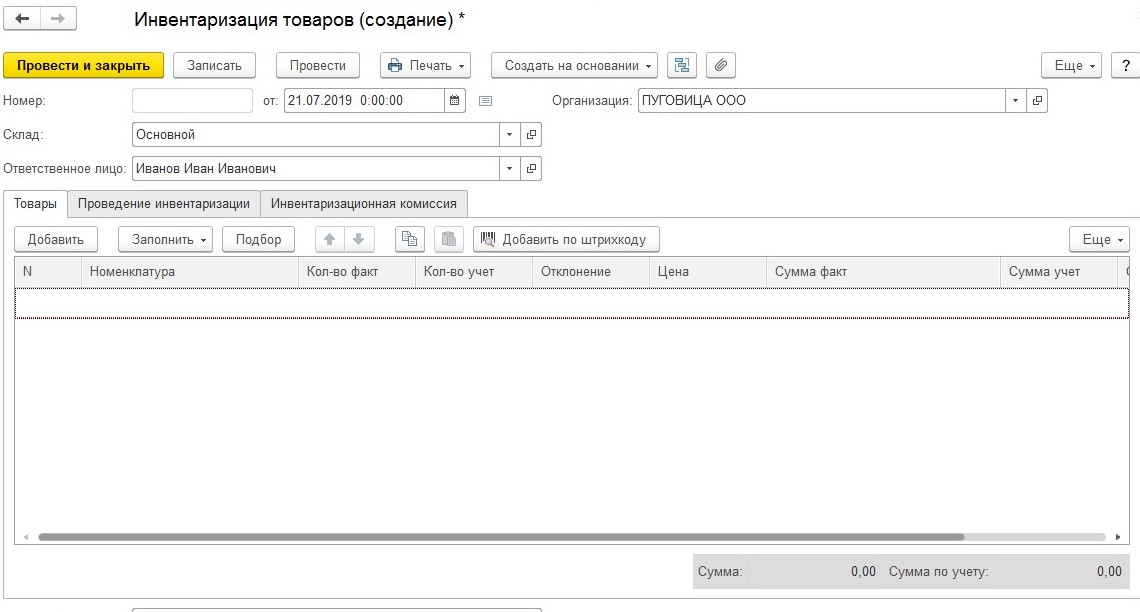Viewport: 1140px width, 612px height.
Task: Click Добавить по штрихкоду button
Action: click(x=567, y=239)
